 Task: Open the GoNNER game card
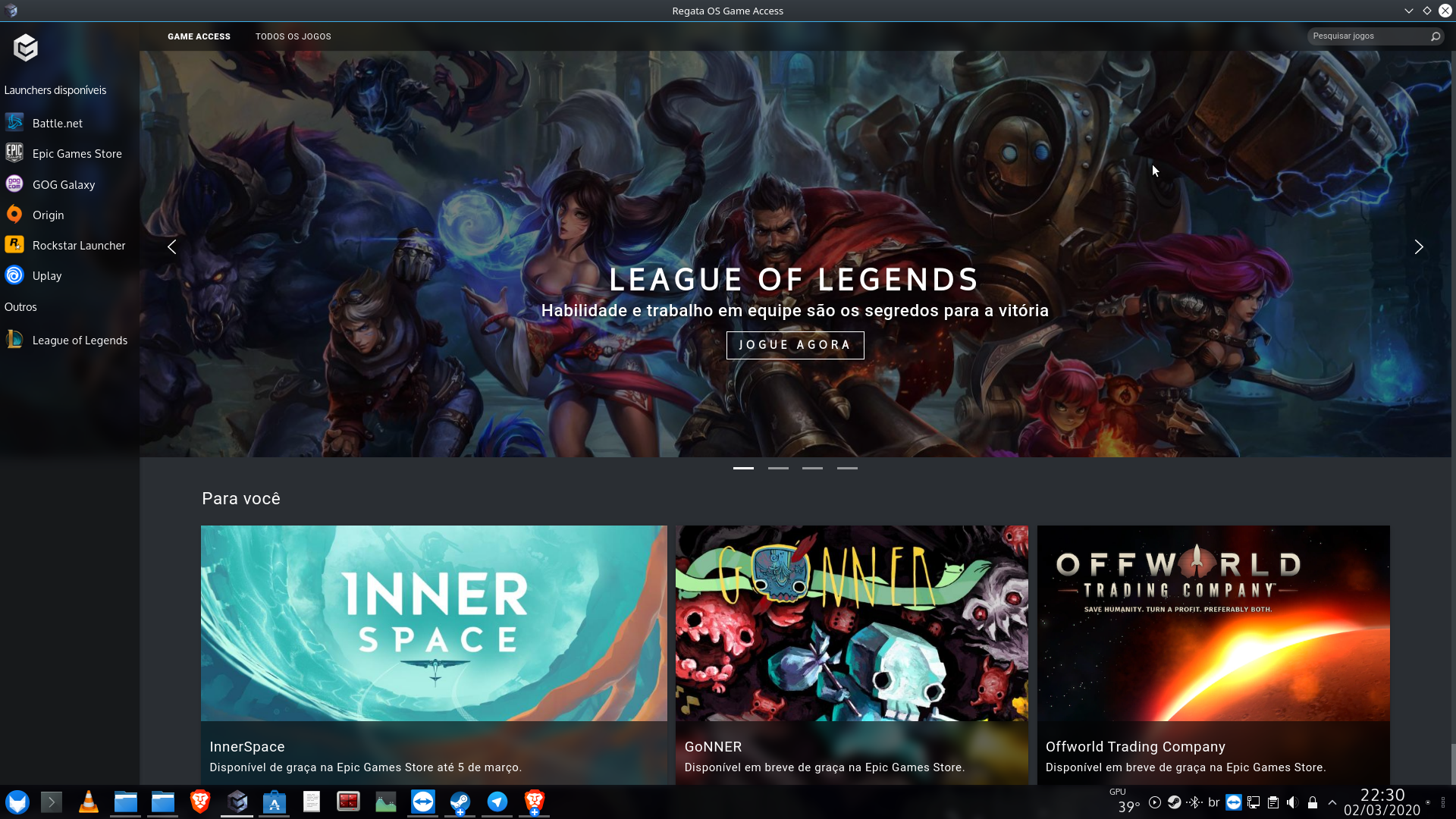point(852,654)
